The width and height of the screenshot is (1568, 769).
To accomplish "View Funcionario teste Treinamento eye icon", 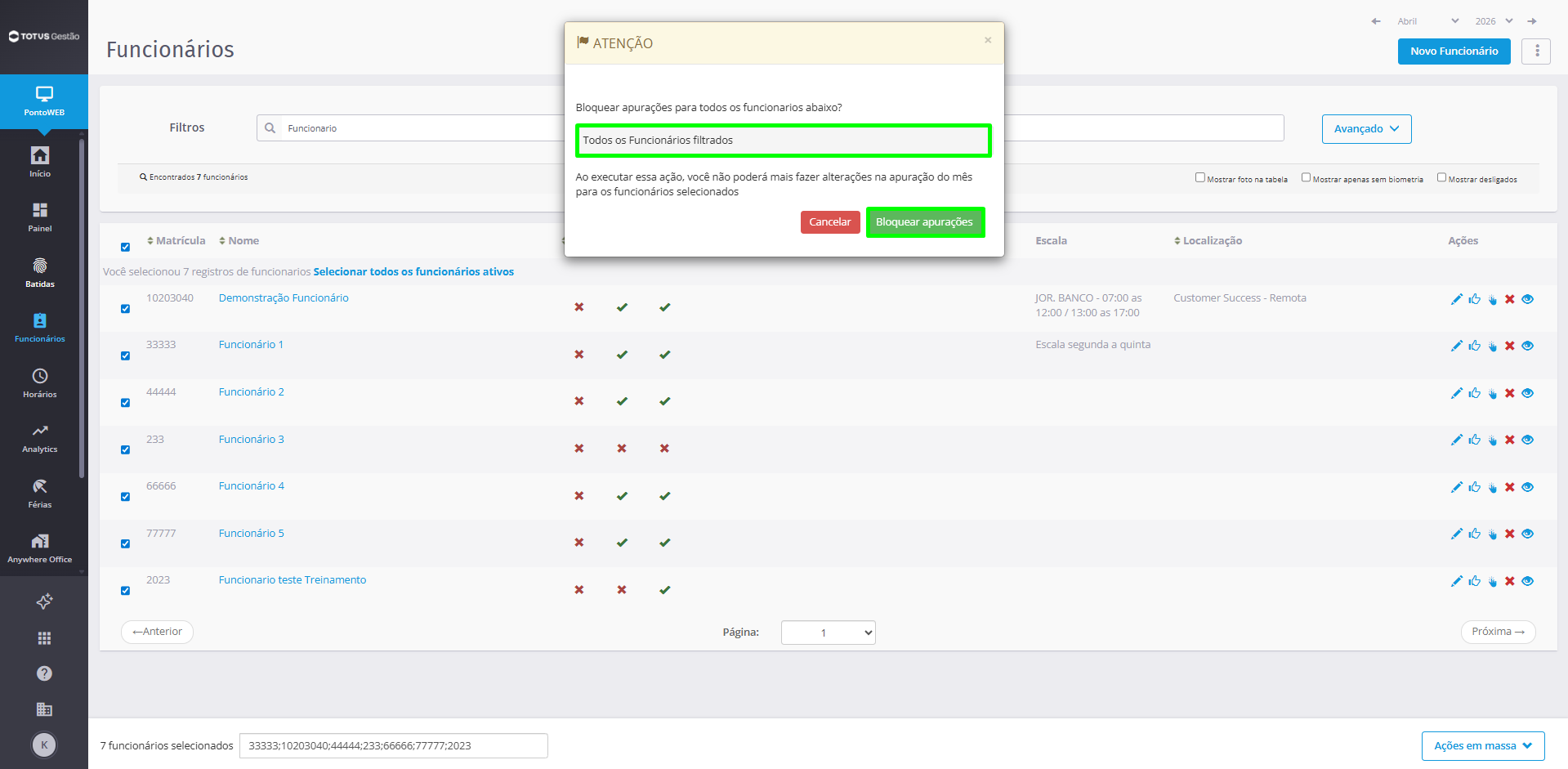I will (1528, 581).
